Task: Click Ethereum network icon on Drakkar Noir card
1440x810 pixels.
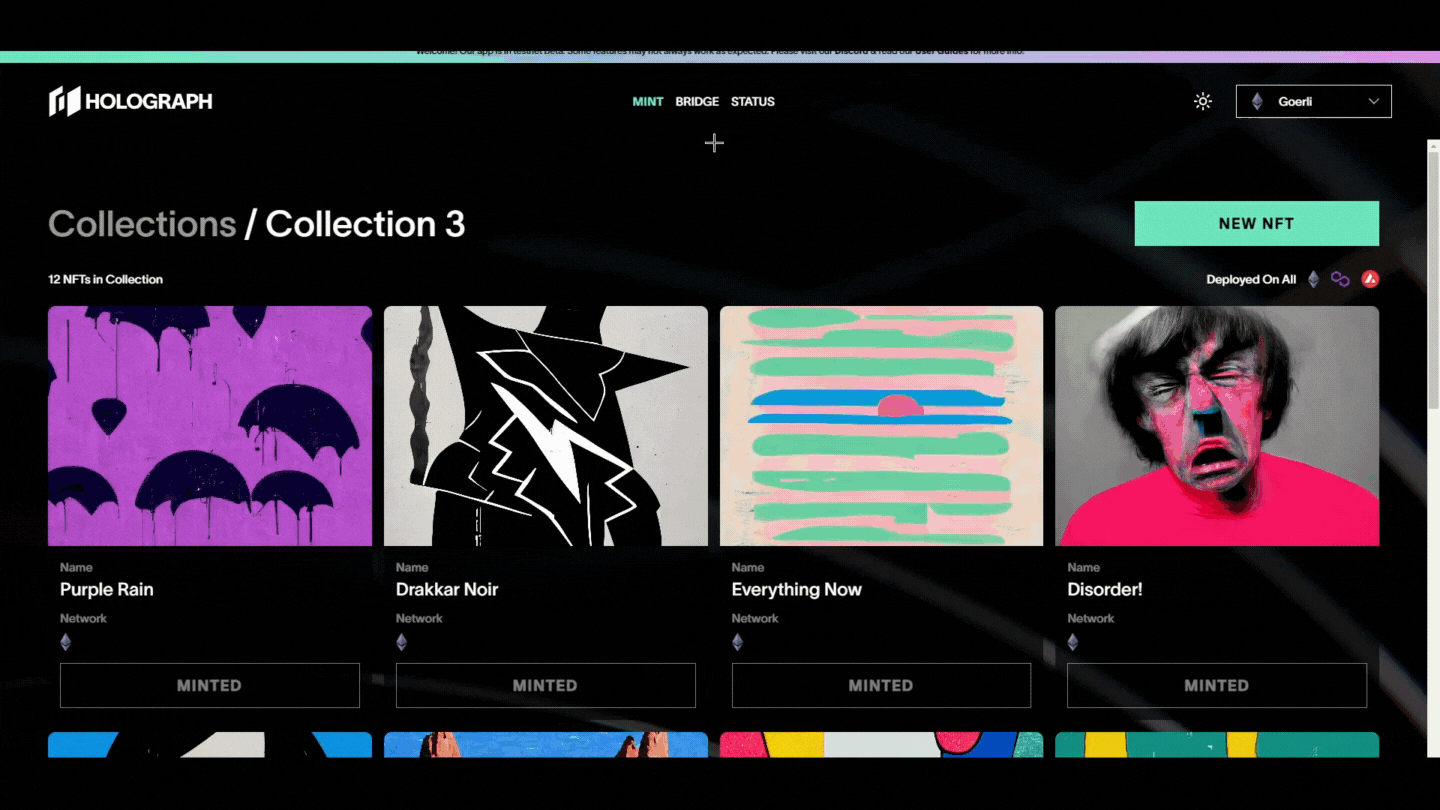Action: [402, 642]
